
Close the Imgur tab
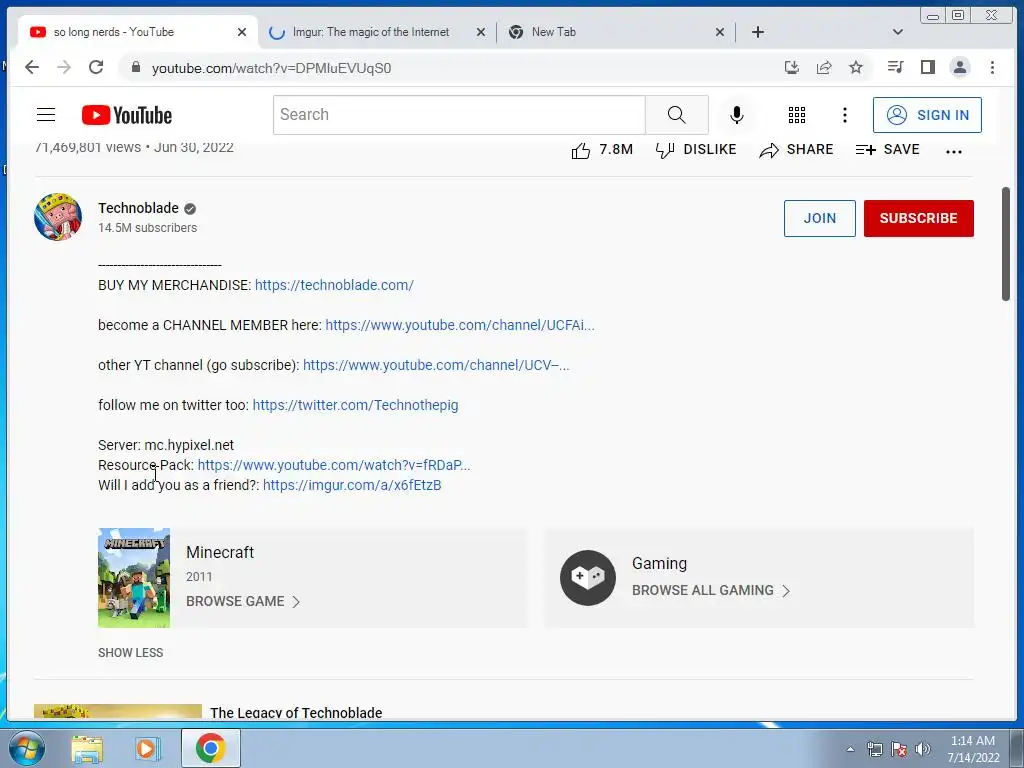481,32
